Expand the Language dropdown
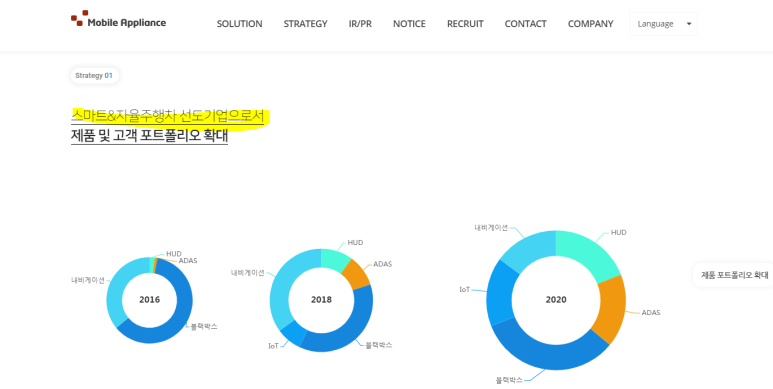773x389 pixels. pos(663,24)
